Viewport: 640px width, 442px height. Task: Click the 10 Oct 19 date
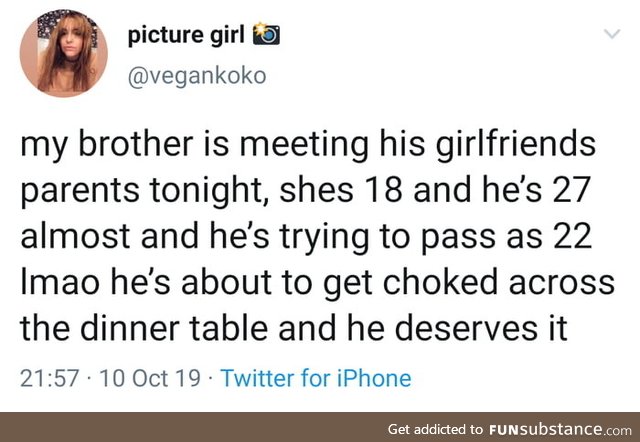point(150,378)
